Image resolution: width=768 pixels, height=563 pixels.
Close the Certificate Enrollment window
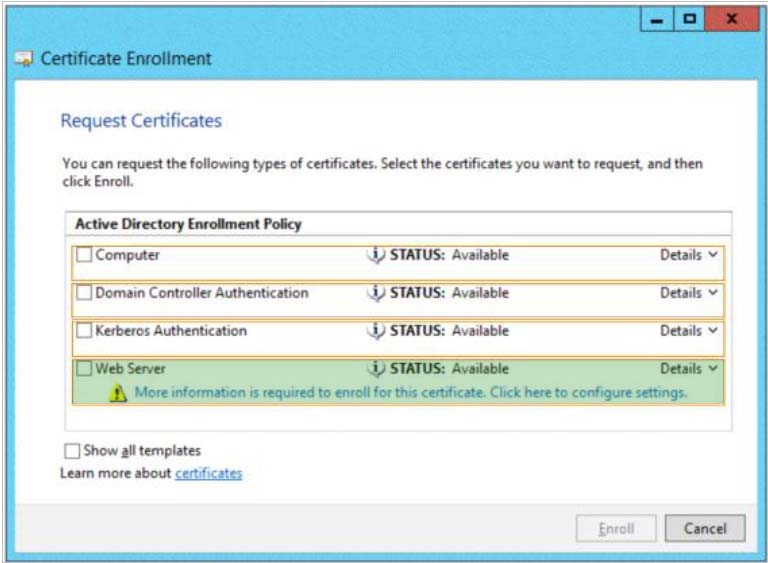pyautogui.click(x=732, y=20)
